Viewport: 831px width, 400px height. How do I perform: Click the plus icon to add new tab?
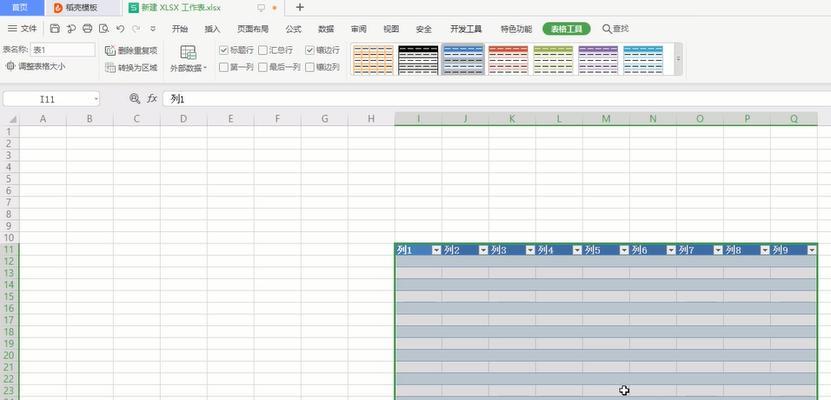coord(299,7)
